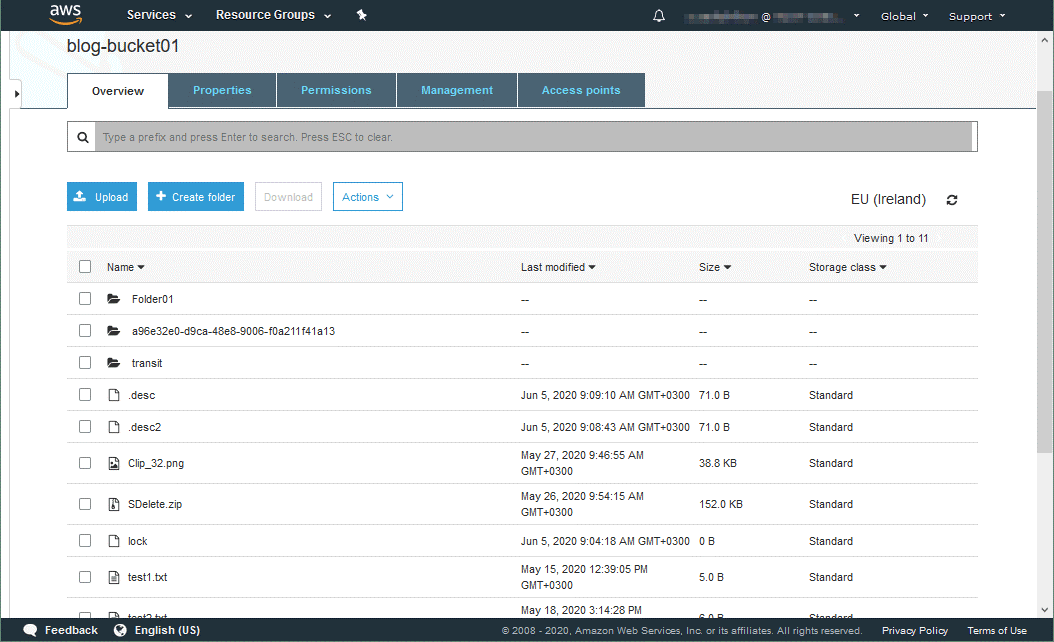Viewport: 1054px width, 642px height.
Task: Sort by Last modified column
Action: click(x=558, y=267)
